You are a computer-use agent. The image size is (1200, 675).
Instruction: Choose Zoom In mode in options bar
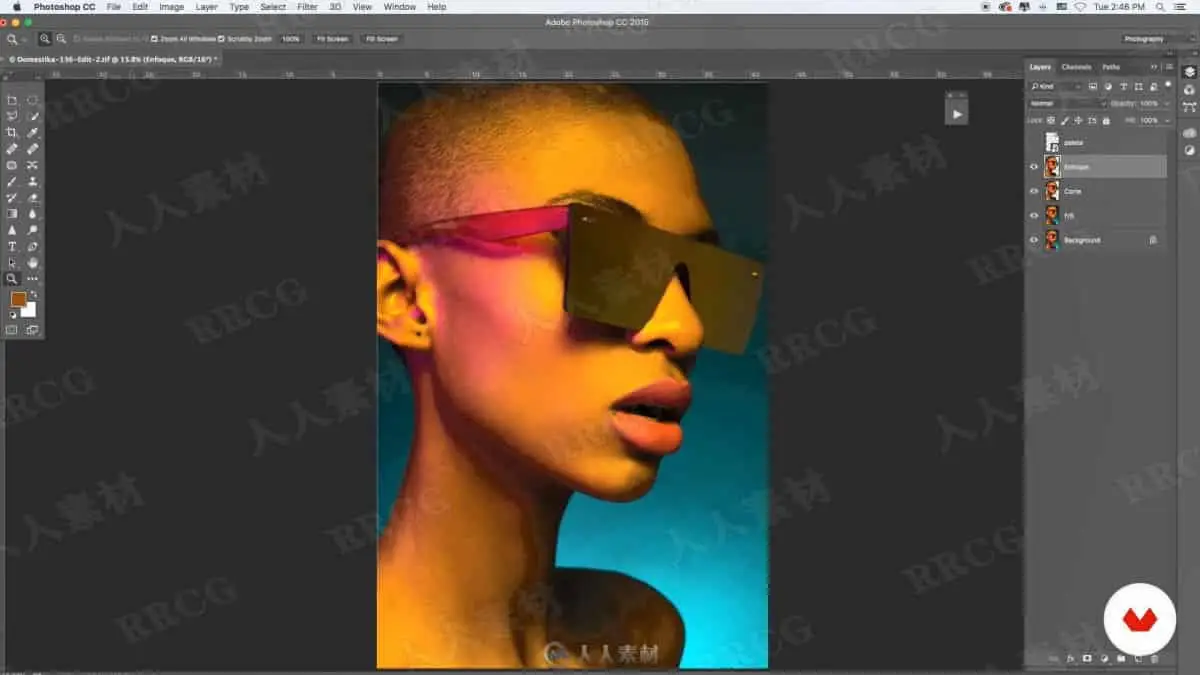(44, 38)
